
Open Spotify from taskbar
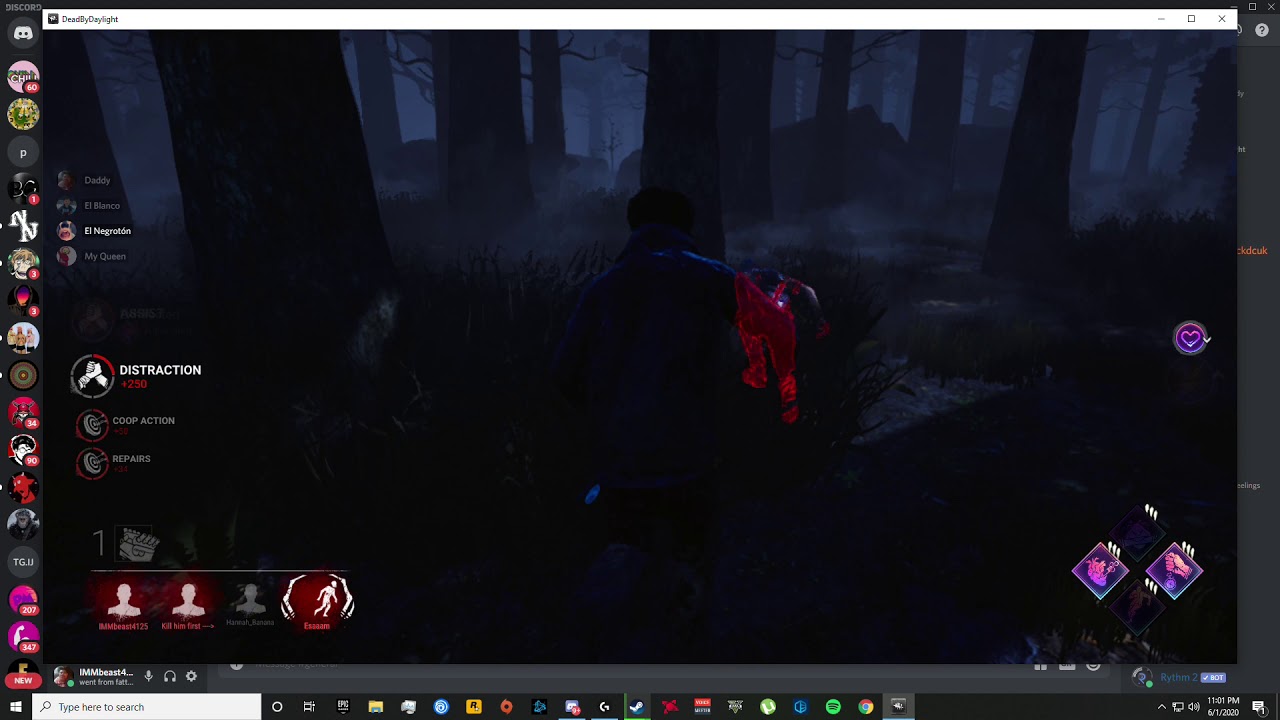[x=833, y=707]
